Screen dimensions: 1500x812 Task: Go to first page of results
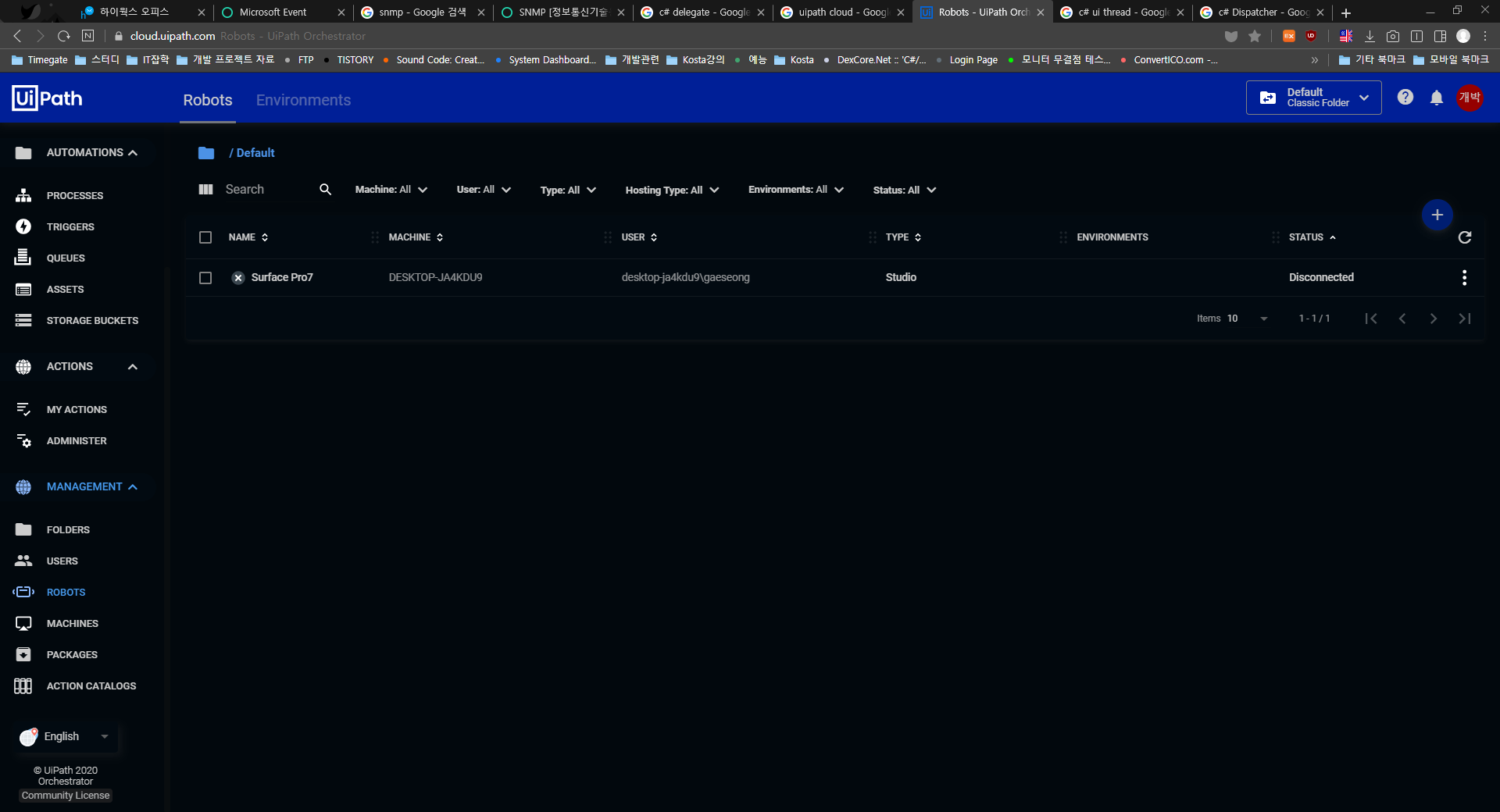1370,319
